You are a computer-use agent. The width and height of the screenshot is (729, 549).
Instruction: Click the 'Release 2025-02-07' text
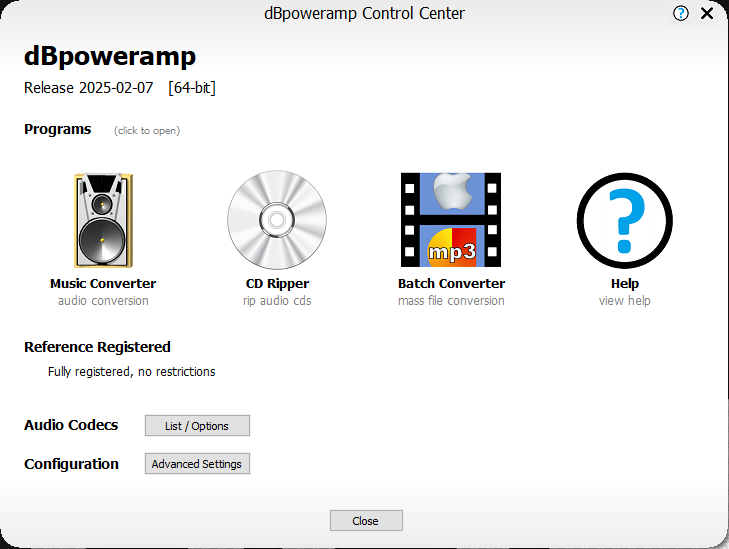[88, 88]
